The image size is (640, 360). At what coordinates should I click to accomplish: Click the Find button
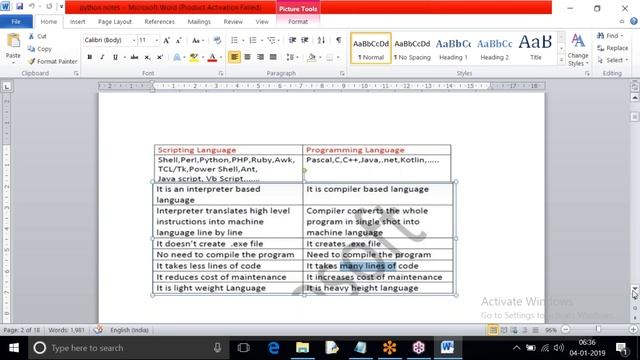click(x=611, y=36)
